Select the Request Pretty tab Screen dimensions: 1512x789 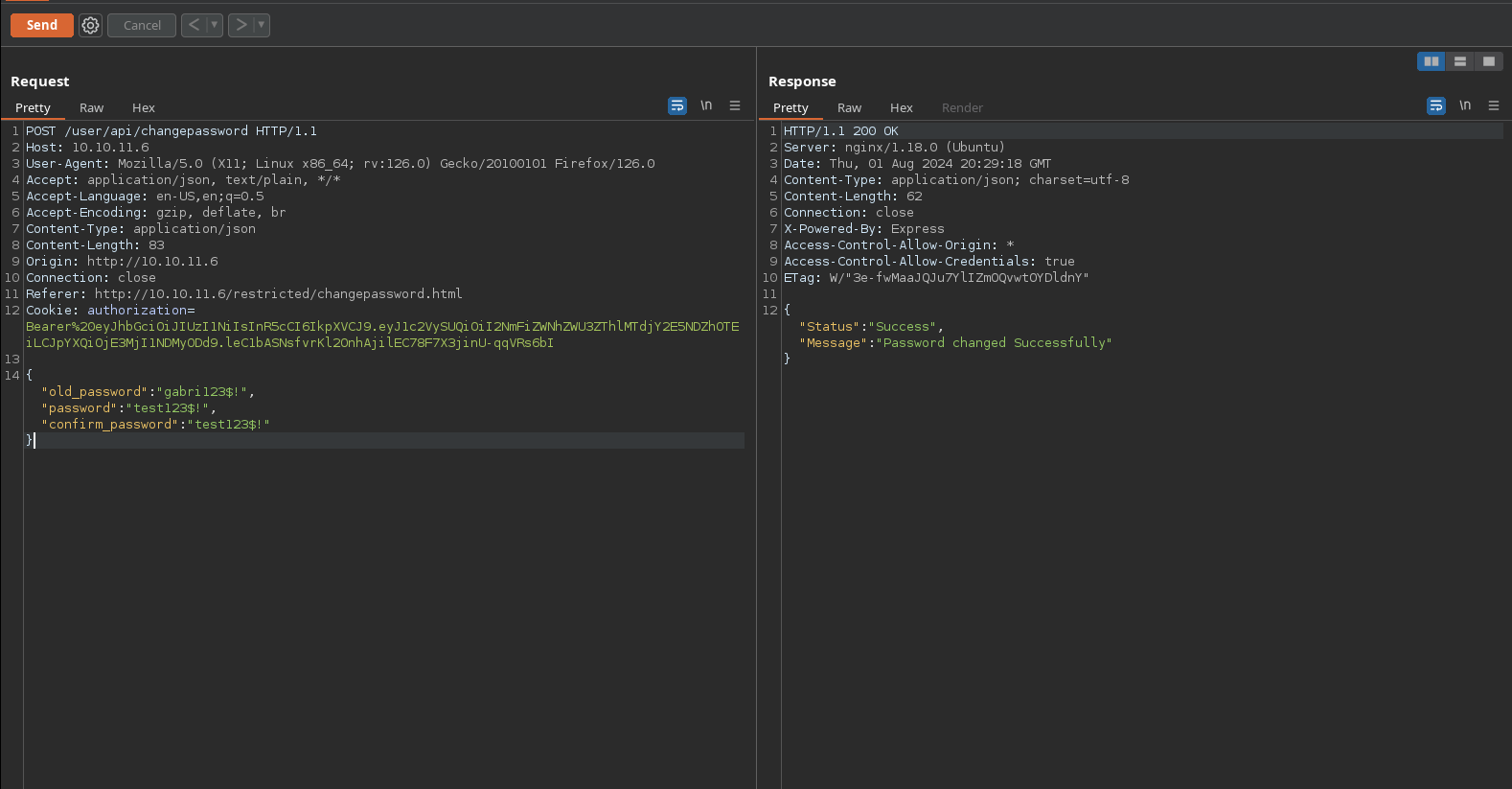pyautogui.click(x=33, y=107)
